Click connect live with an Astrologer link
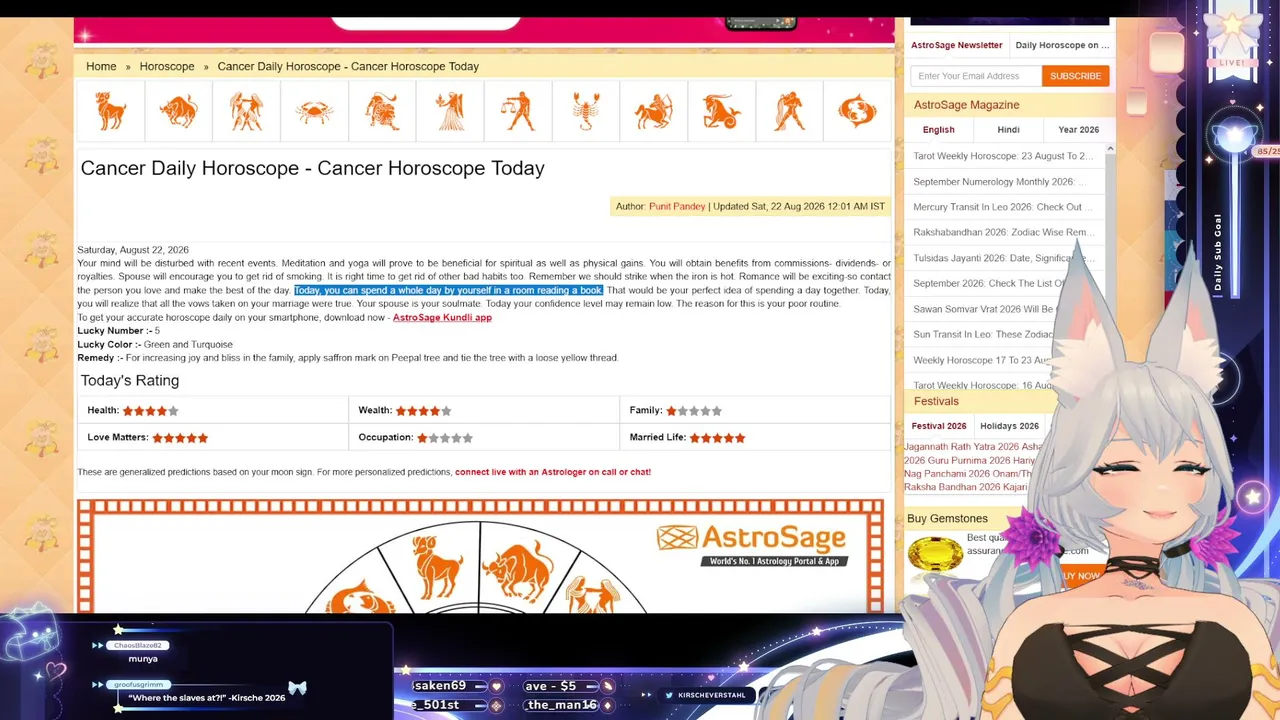This screenshot has height=720, width=1280. 553,472
